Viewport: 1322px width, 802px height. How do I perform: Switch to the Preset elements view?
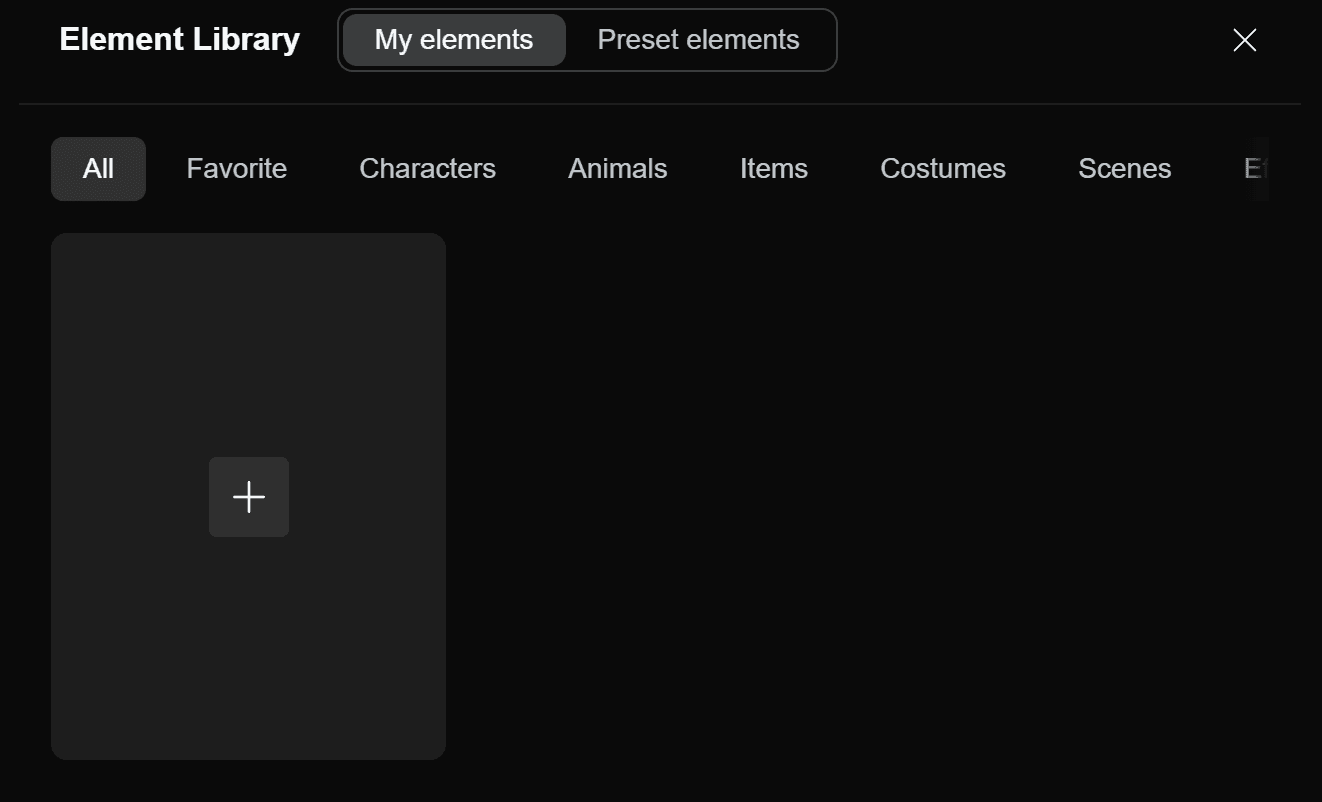click(x=698, y=40)
